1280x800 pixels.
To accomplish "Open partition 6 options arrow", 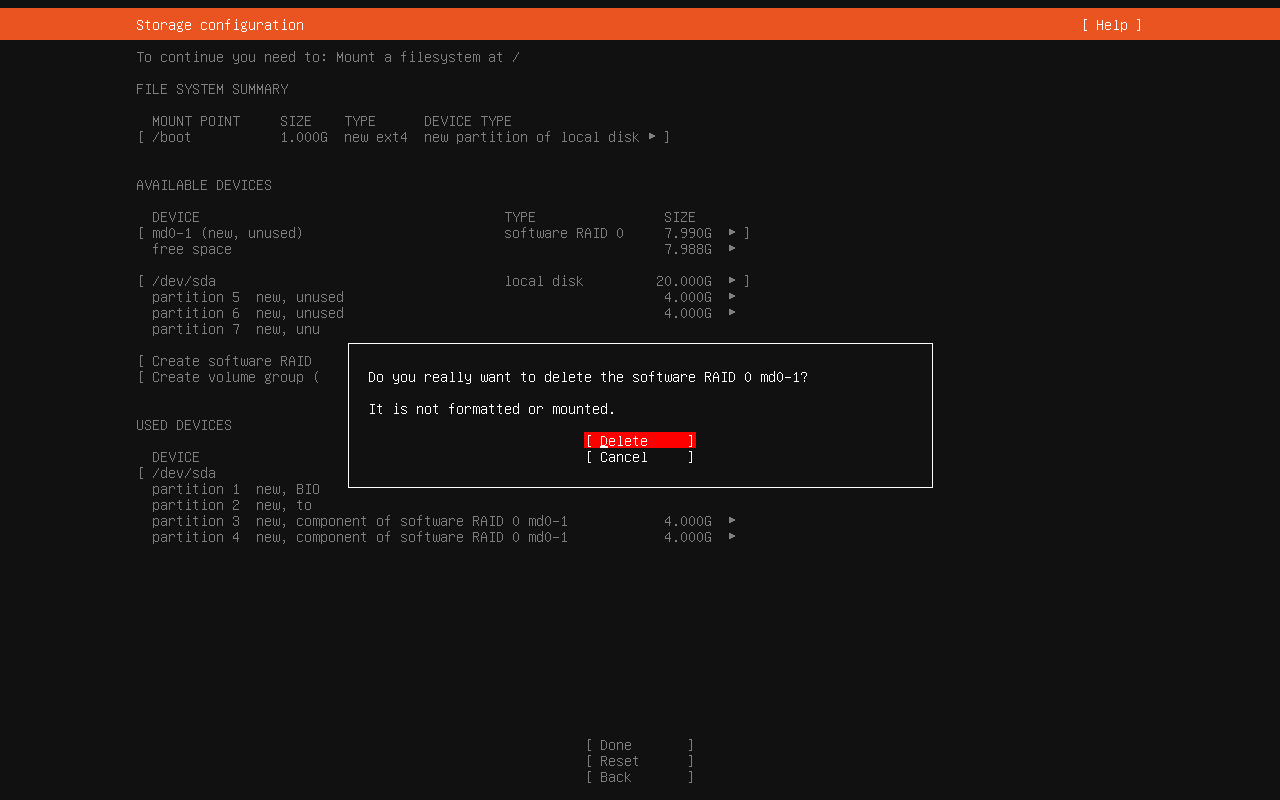I will 732,313.
